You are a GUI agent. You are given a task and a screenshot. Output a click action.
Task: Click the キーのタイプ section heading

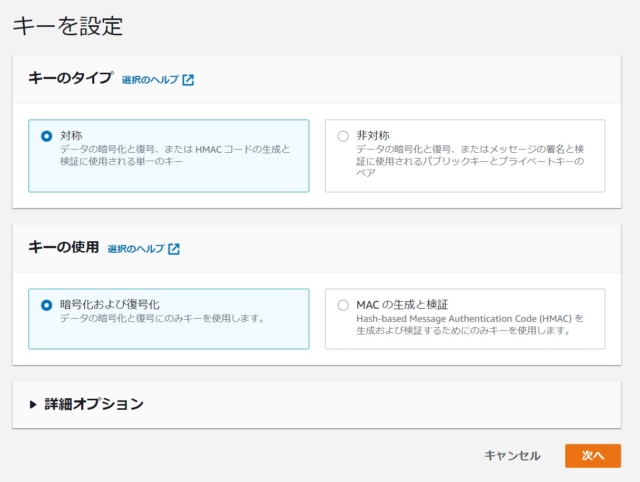(71, 78)
